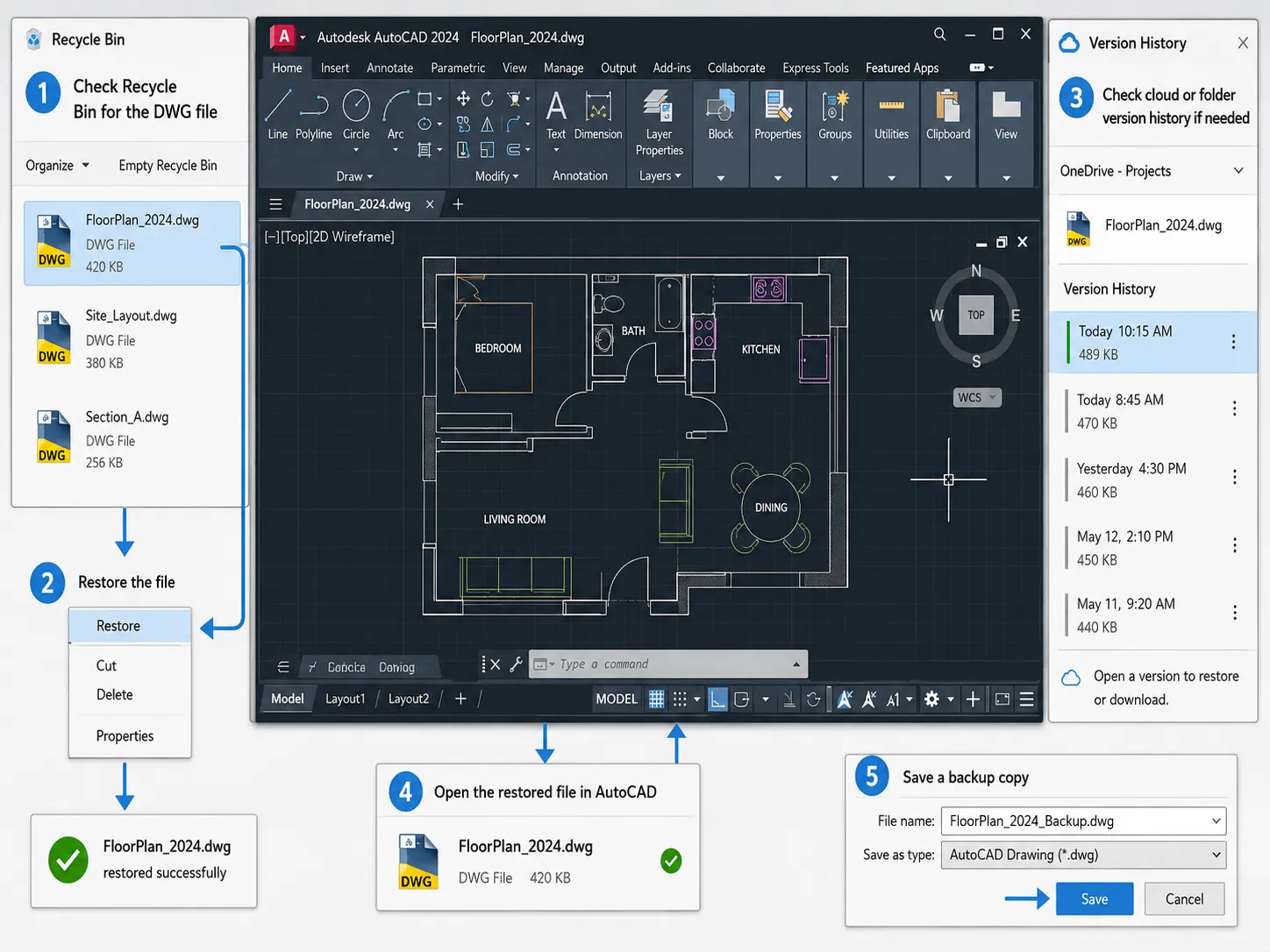Open the WCS coordinate system dropdown

[x=977, y=397]
